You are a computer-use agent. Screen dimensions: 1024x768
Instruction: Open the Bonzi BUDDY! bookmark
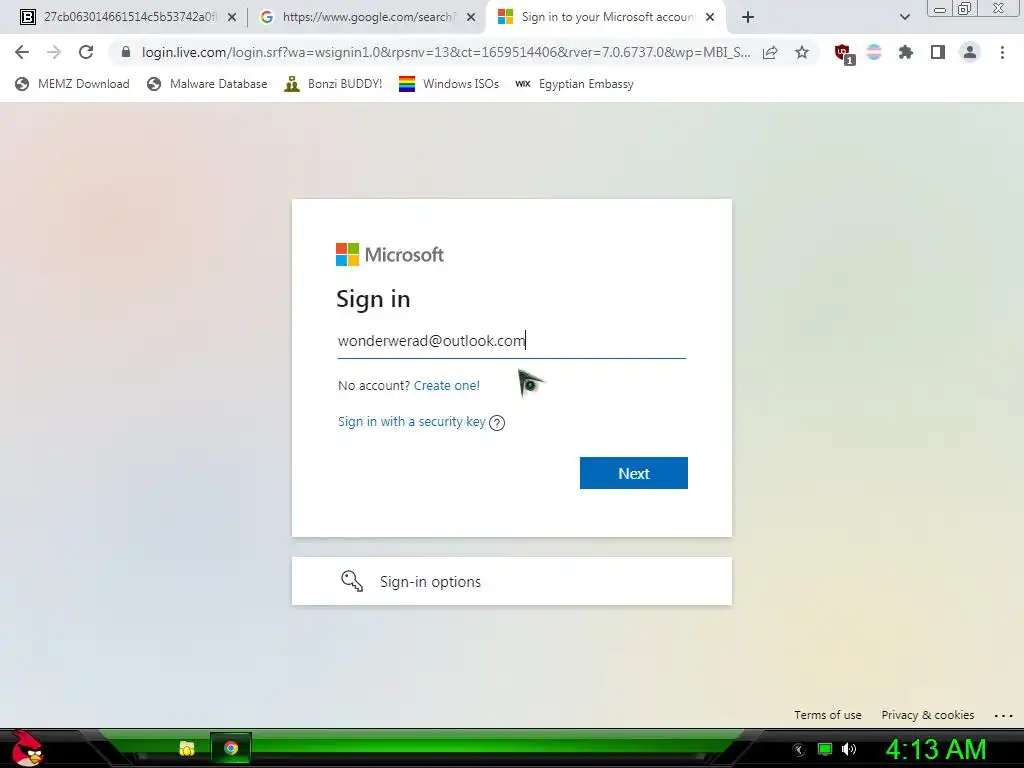tap(333, 84)
